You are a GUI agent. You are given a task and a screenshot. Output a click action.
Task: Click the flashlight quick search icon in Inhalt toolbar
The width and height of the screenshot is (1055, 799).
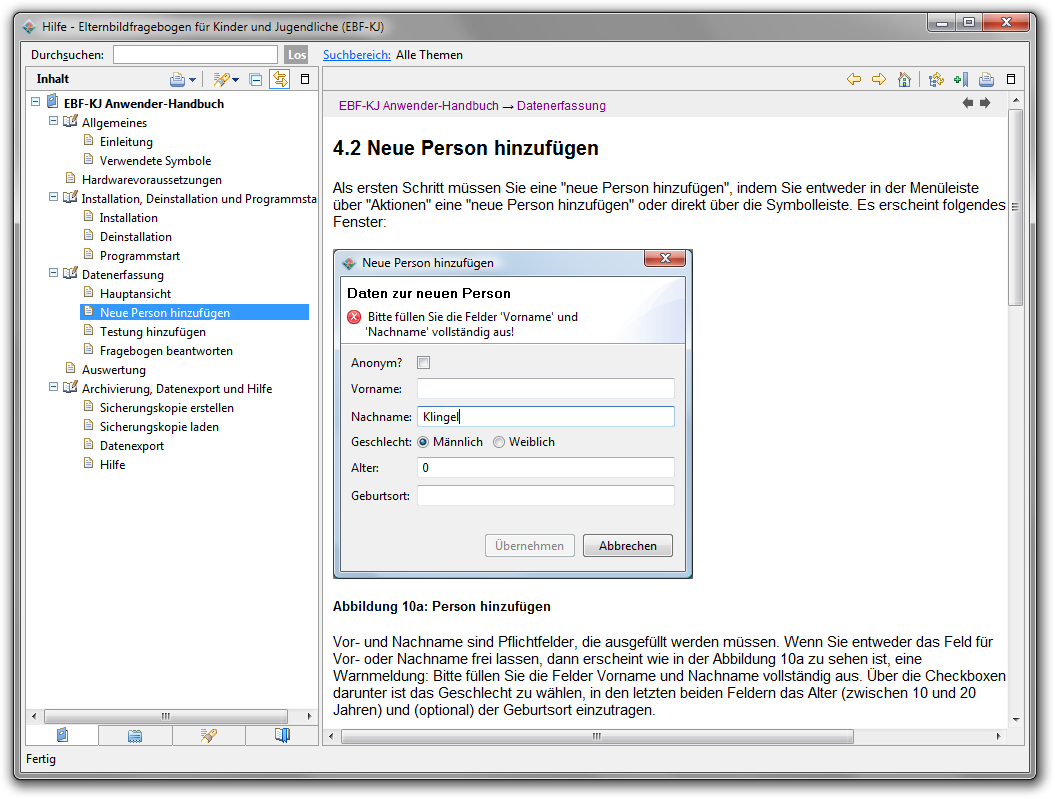(221, 79)
